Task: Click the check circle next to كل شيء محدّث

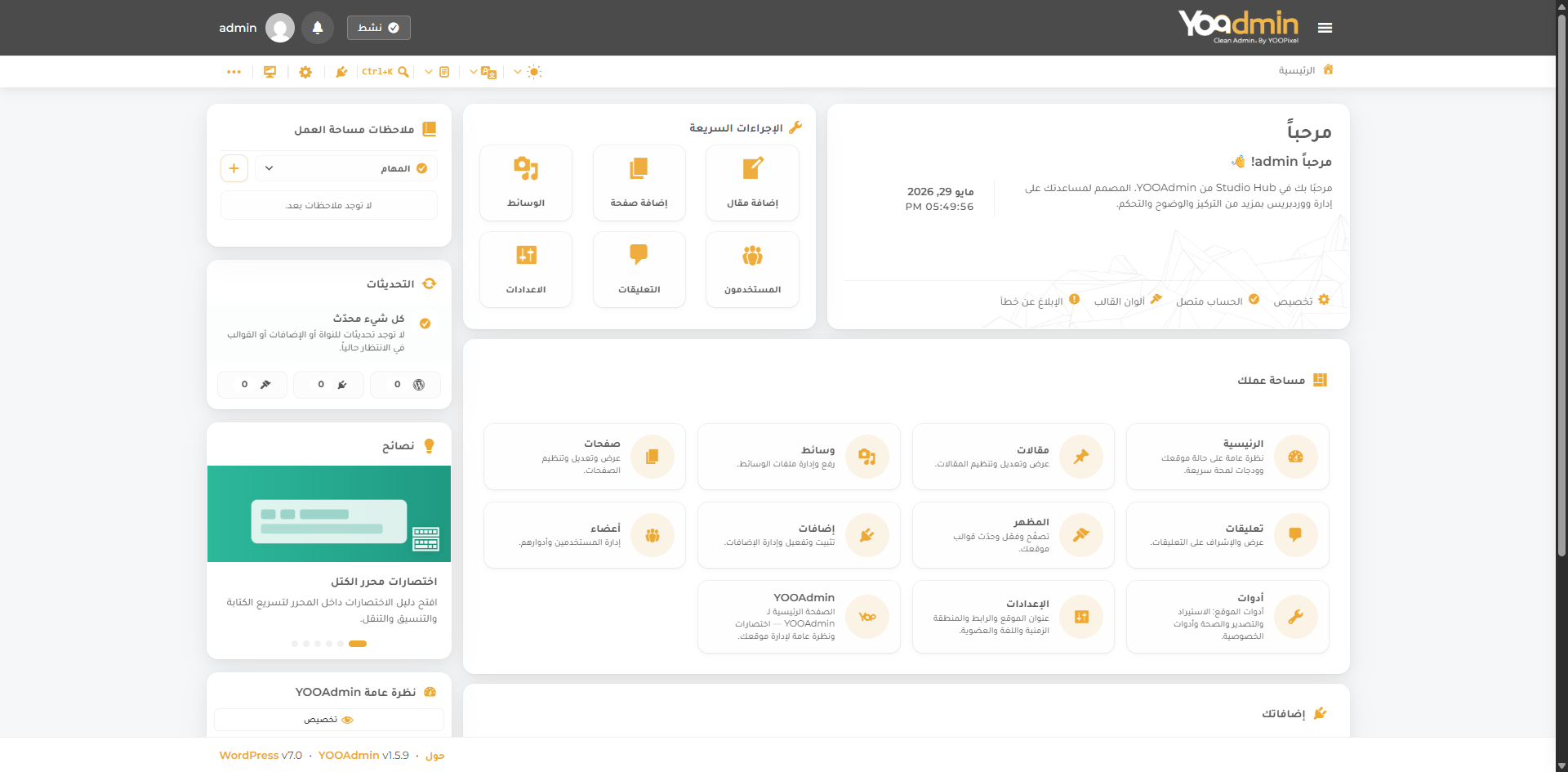Action: click(425, 324)
